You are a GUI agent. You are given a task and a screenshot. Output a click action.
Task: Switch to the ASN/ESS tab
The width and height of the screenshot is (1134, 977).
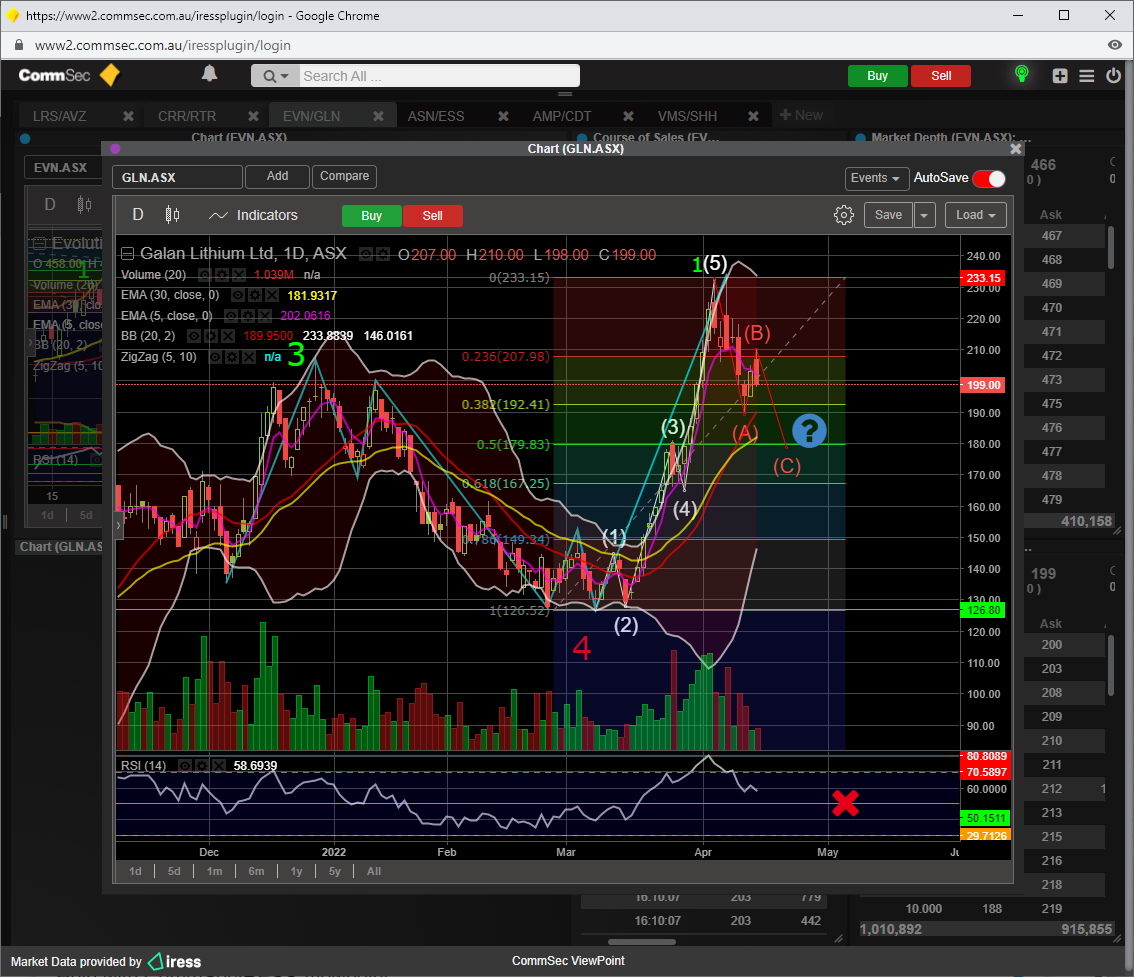click(436, 116)
